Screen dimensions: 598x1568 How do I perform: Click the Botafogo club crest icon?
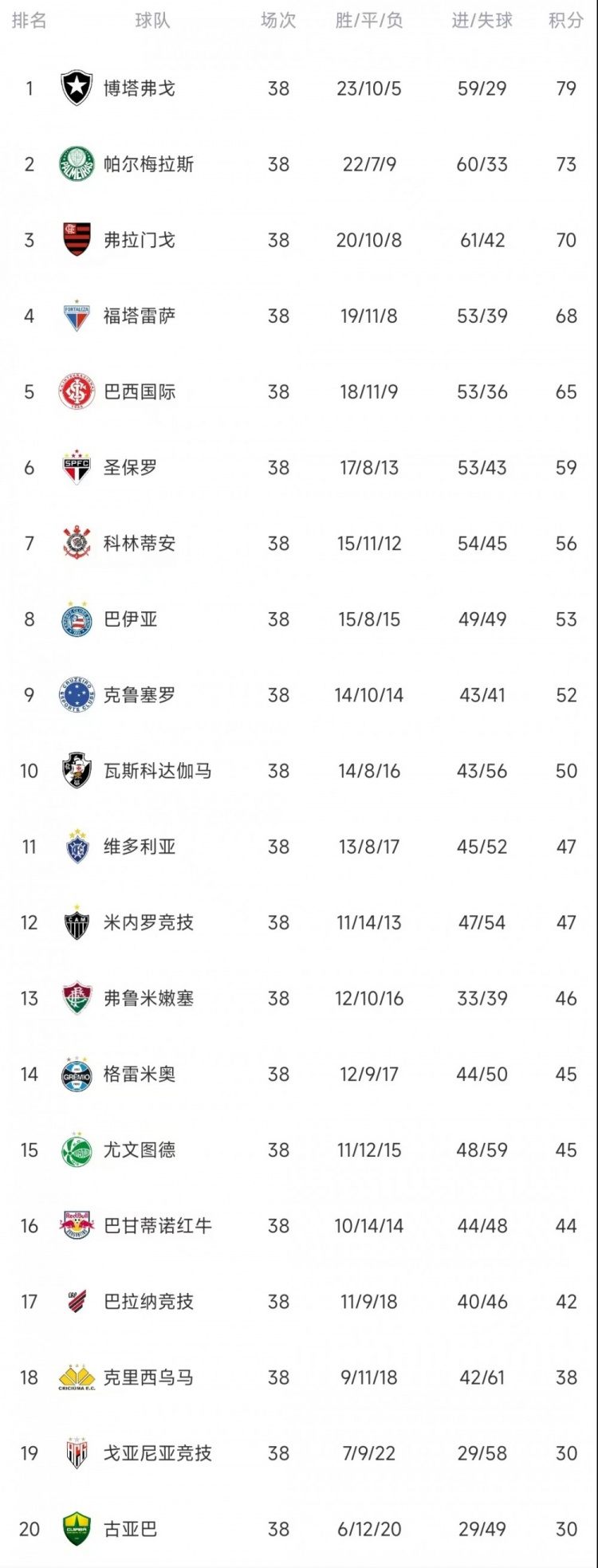click(77, 88)
